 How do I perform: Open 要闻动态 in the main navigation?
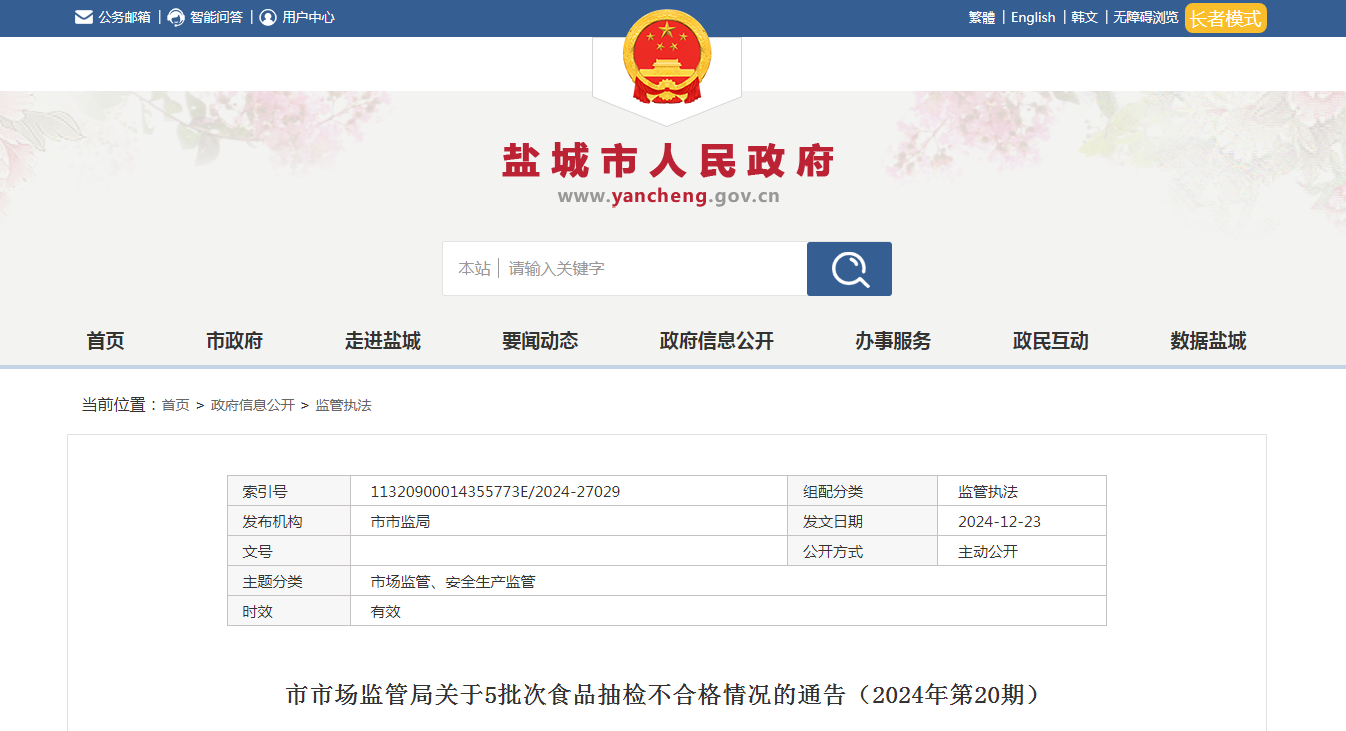(x=540, y=341)
